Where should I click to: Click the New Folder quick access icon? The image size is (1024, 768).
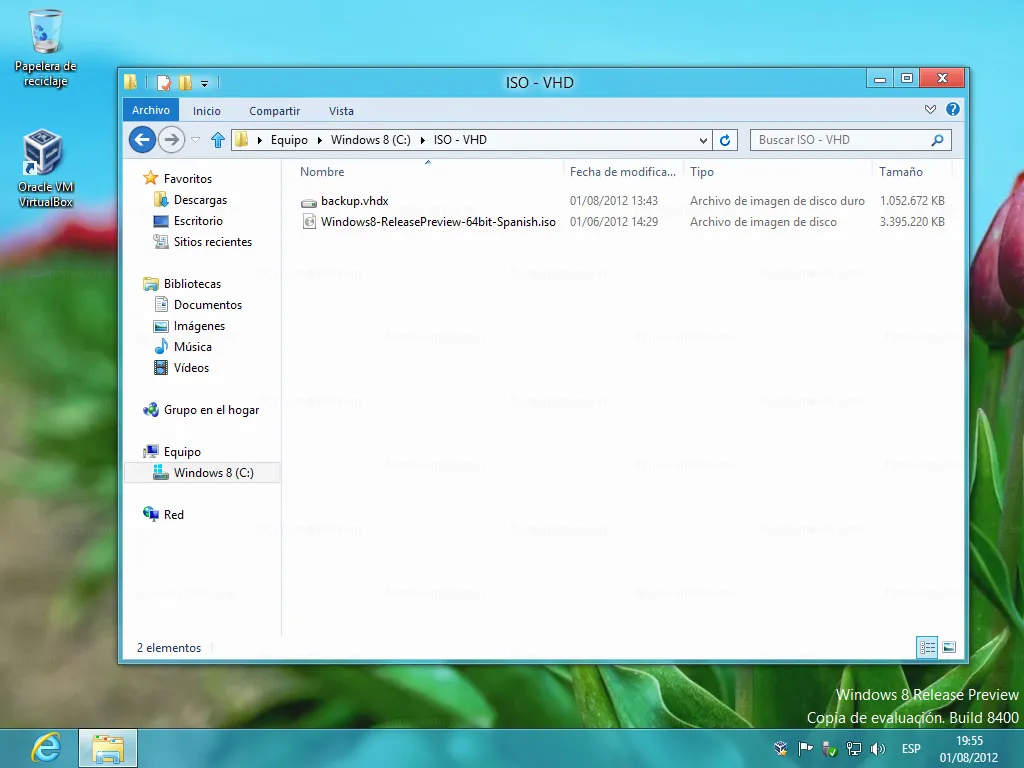tap(185, 83)
